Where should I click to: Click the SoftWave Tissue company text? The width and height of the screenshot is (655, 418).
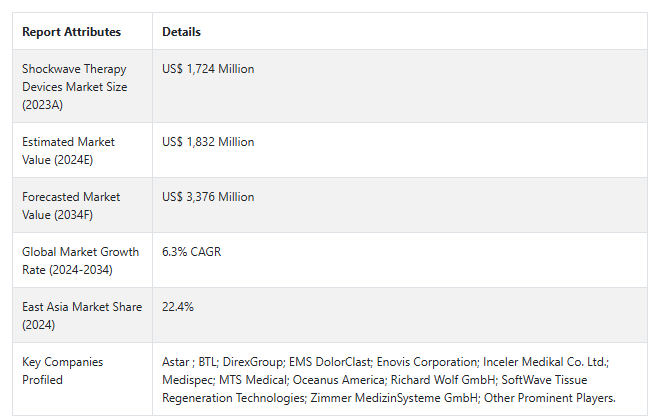click(544, 380)
